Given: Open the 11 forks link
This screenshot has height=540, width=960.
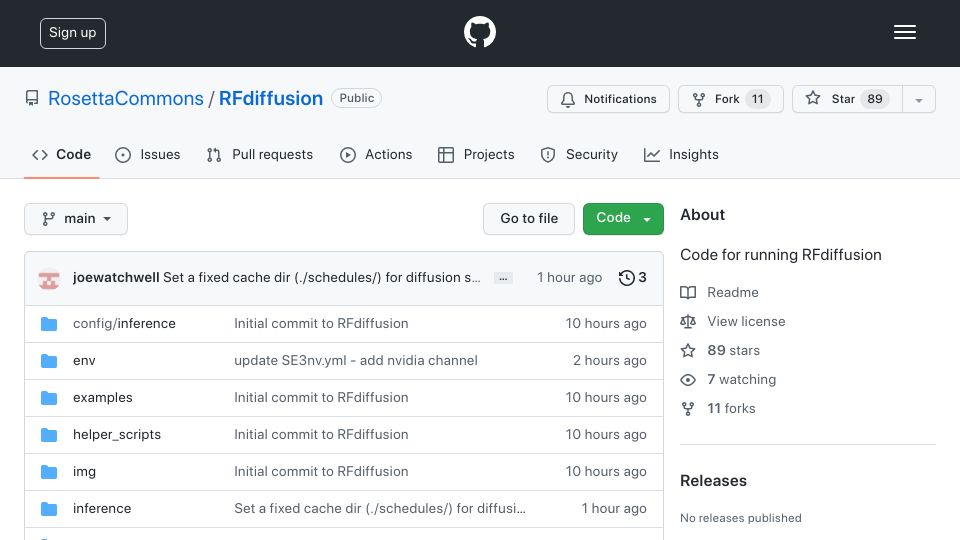Looking at the screenshot, I should (731, 408).
